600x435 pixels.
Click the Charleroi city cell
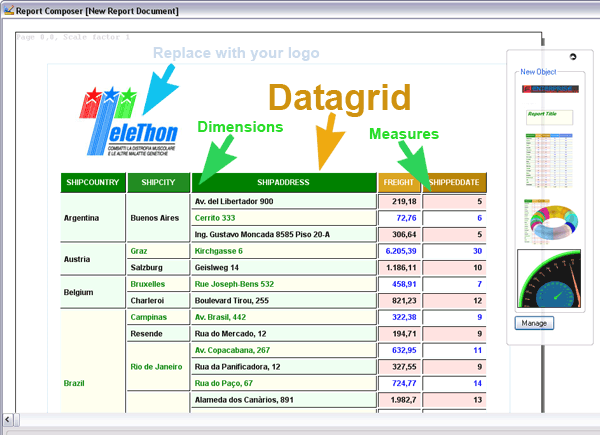(x=158, y=301)
